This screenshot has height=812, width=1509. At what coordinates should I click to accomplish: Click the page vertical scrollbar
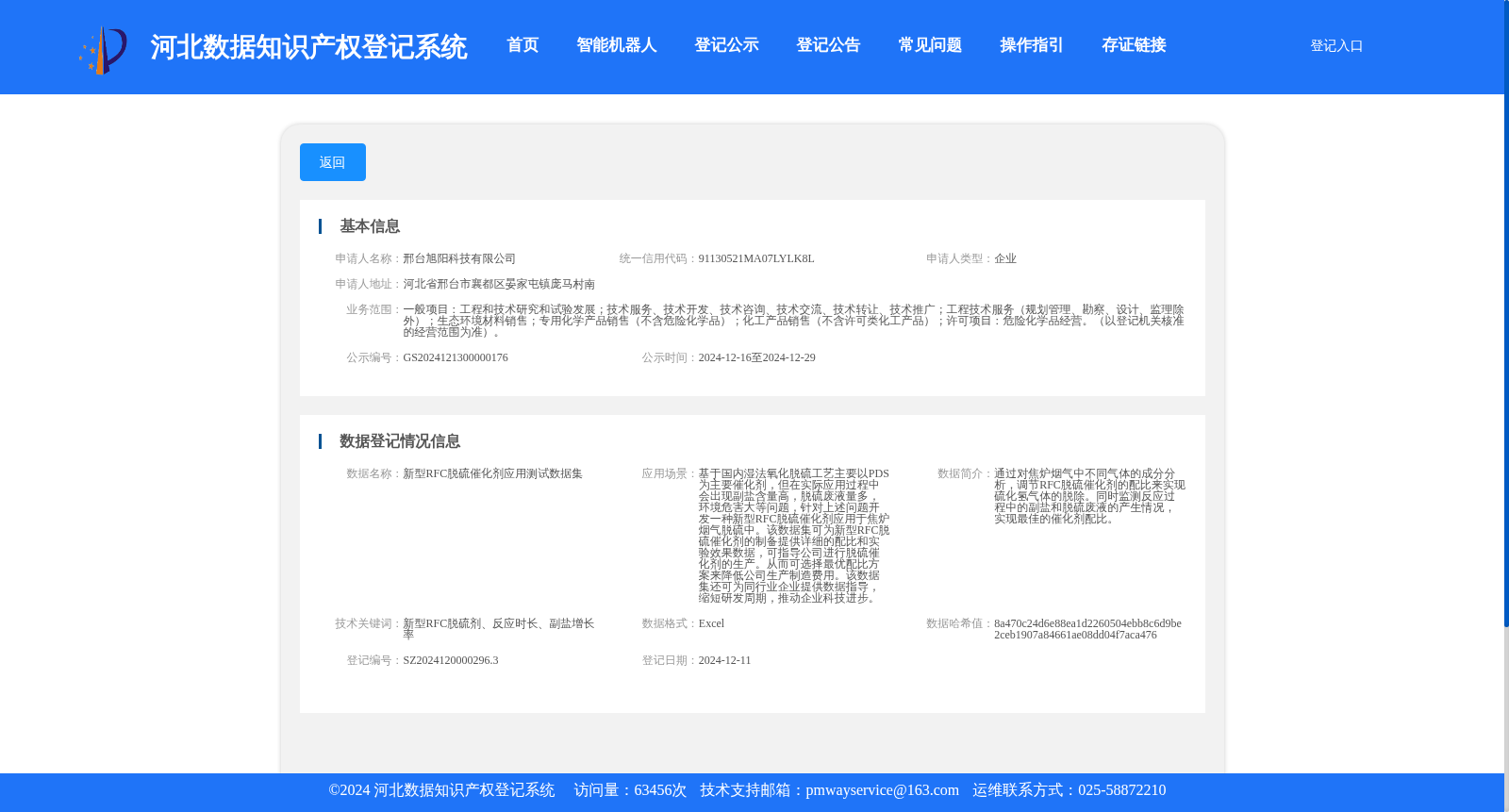1506,313
